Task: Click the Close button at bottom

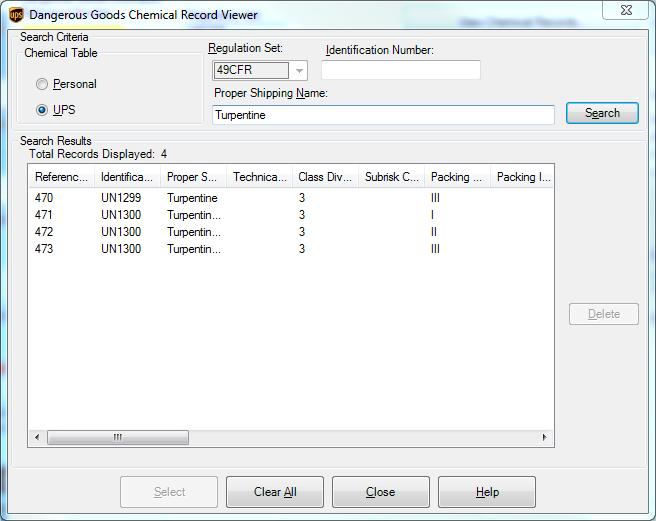Action: point(381,492)
